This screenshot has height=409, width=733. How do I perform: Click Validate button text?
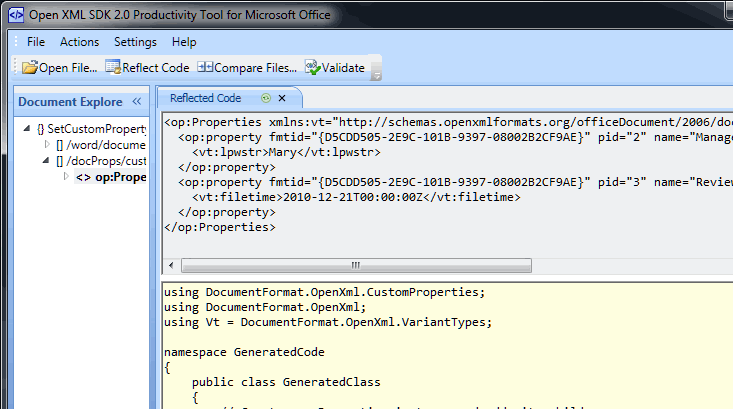pyautogui.click(x=343, y=68)
